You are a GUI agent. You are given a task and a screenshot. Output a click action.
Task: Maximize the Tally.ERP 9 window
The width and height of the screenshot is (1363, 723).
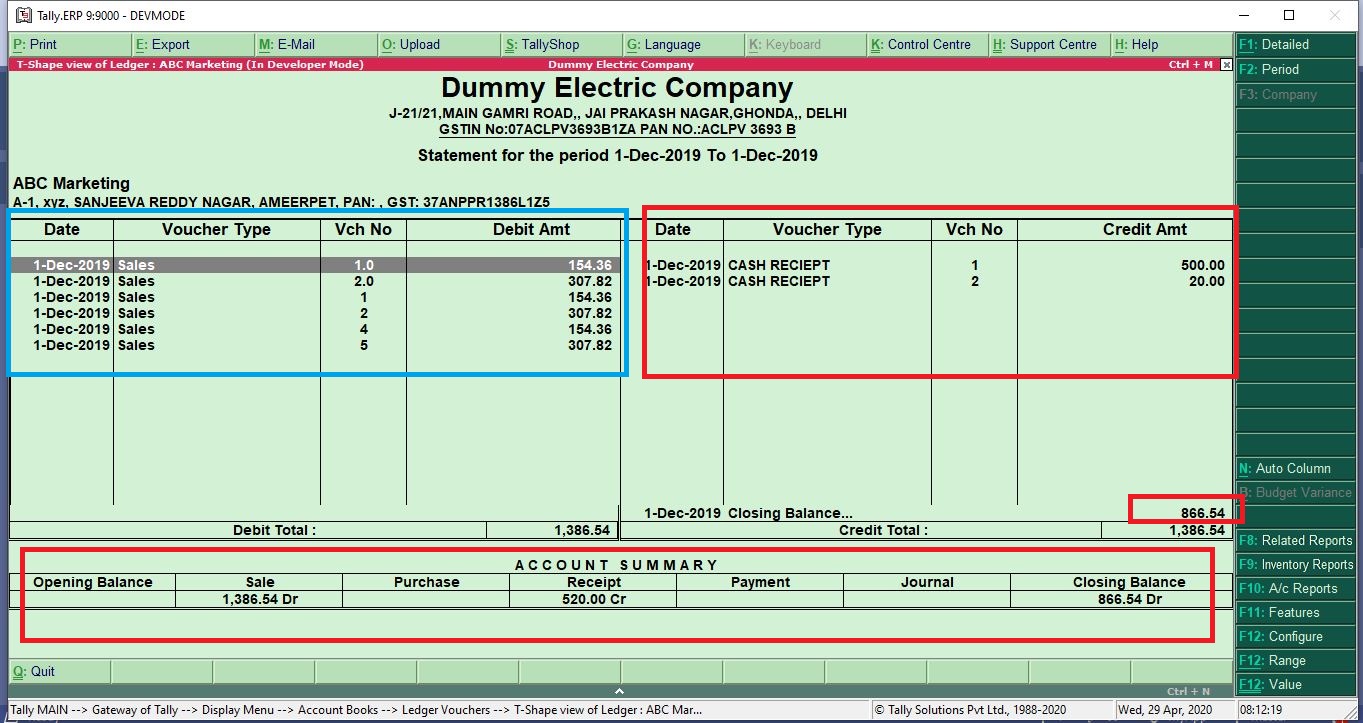tap(1289, 15)
